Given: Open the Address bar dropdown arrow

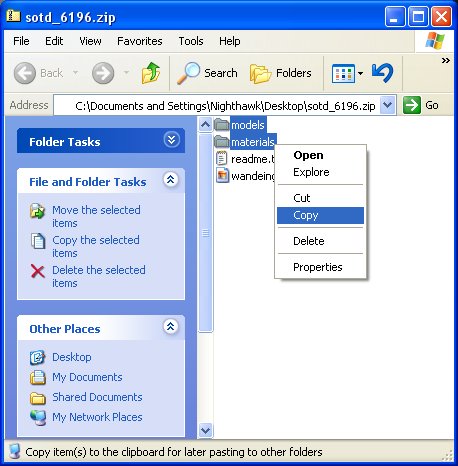Looking at the screenshot, I should point(388,105).
